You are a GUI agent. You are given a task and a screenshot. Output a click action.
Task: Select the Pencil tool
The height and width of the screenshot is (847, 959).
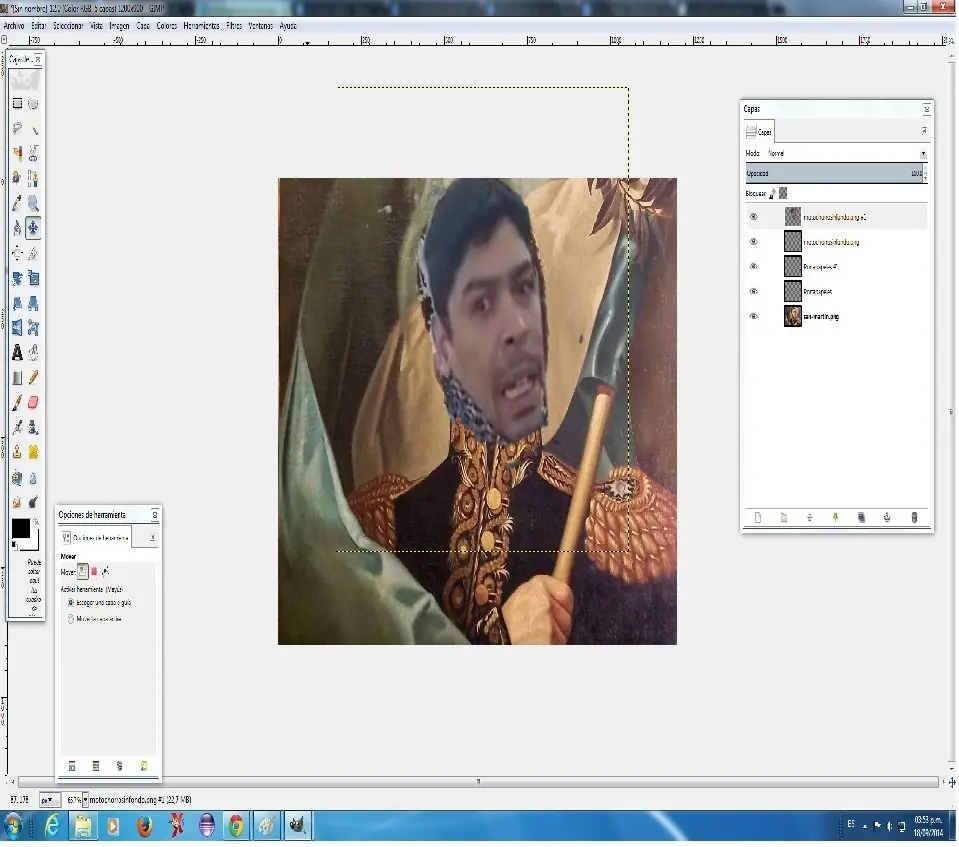click(33, 377)
